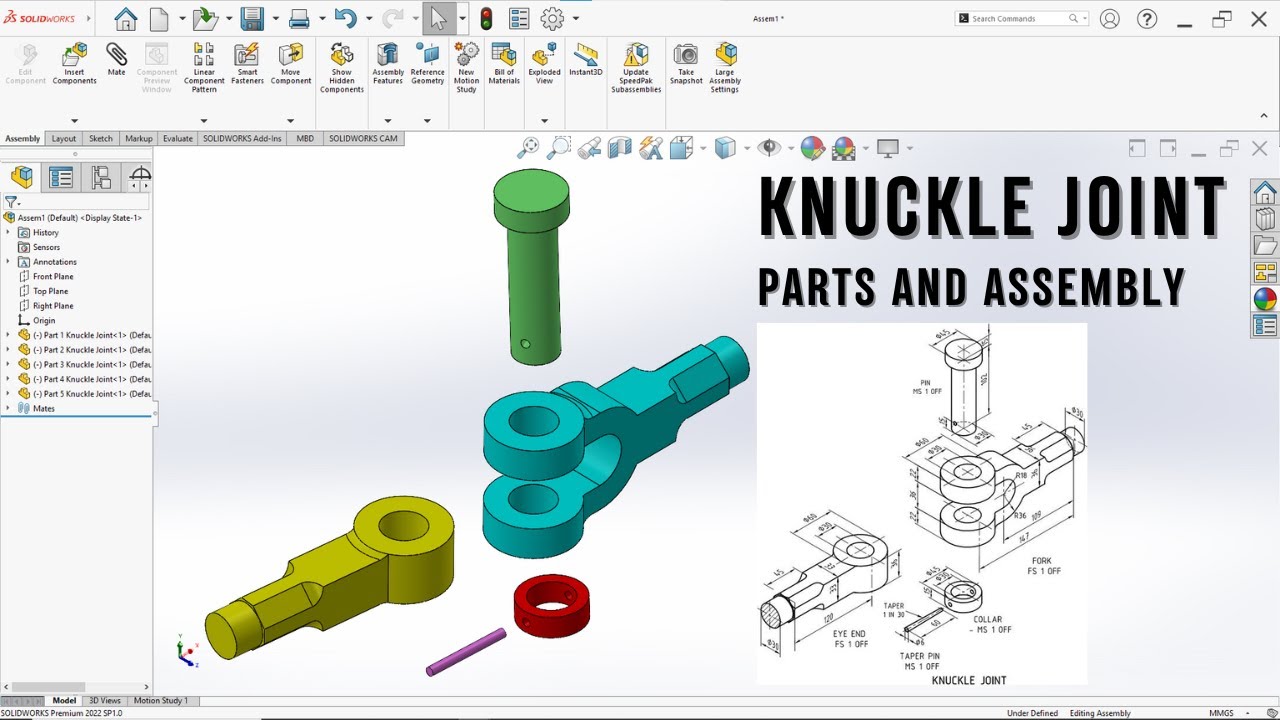Create a new document
This screenshot has width=1280, height=720.
[x=159, y=18]
